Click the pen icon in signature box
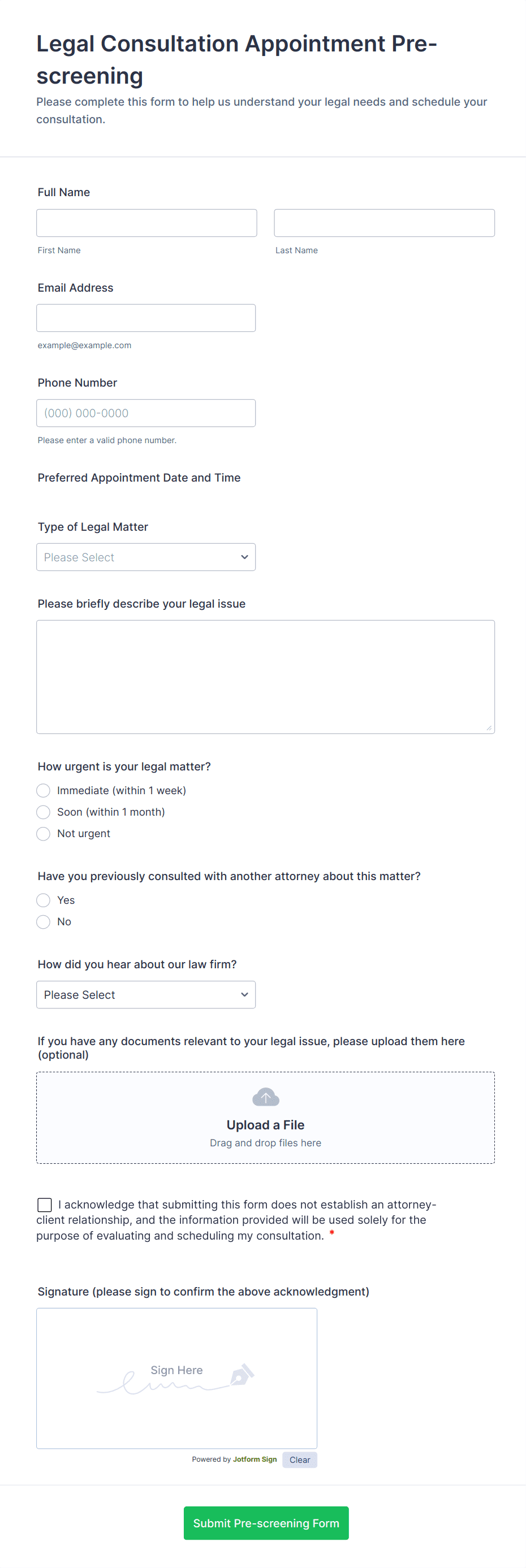Screen dimensions: 526x1568 pyautogui.click(x=242, y=1375)
